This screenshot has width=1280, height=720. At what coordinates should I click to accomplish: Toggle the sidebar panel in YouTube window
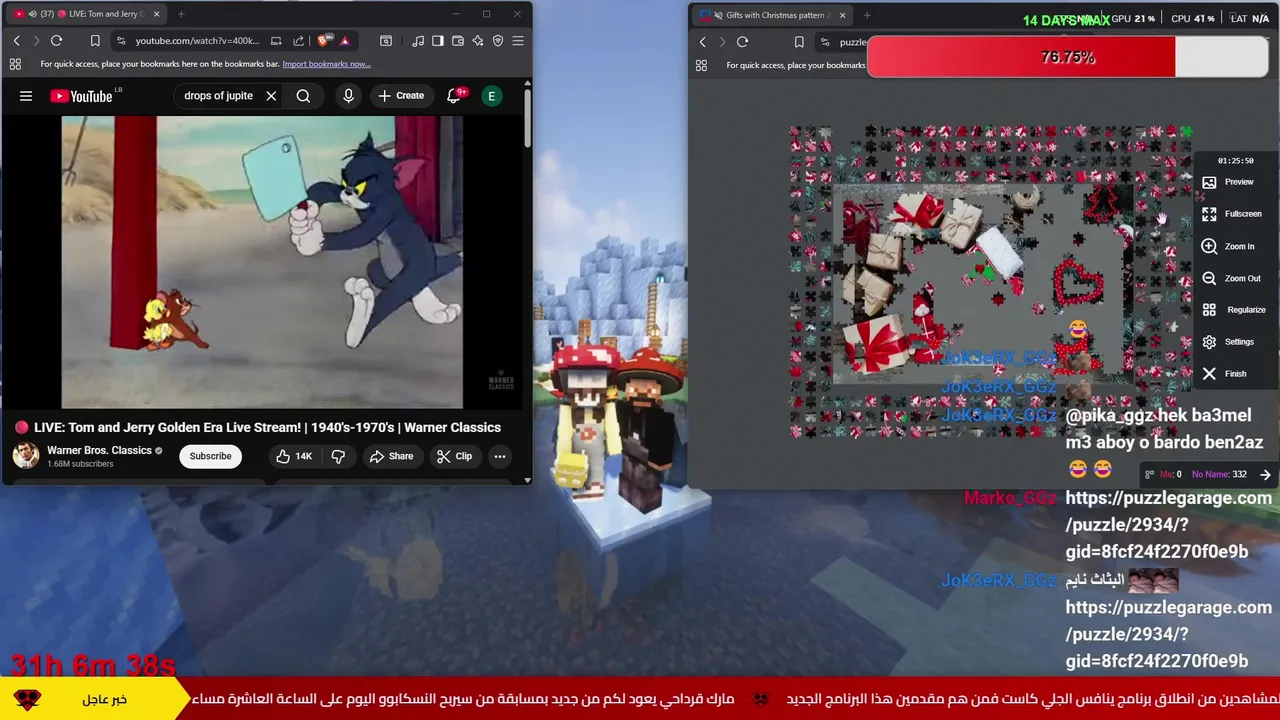[438, 41]
